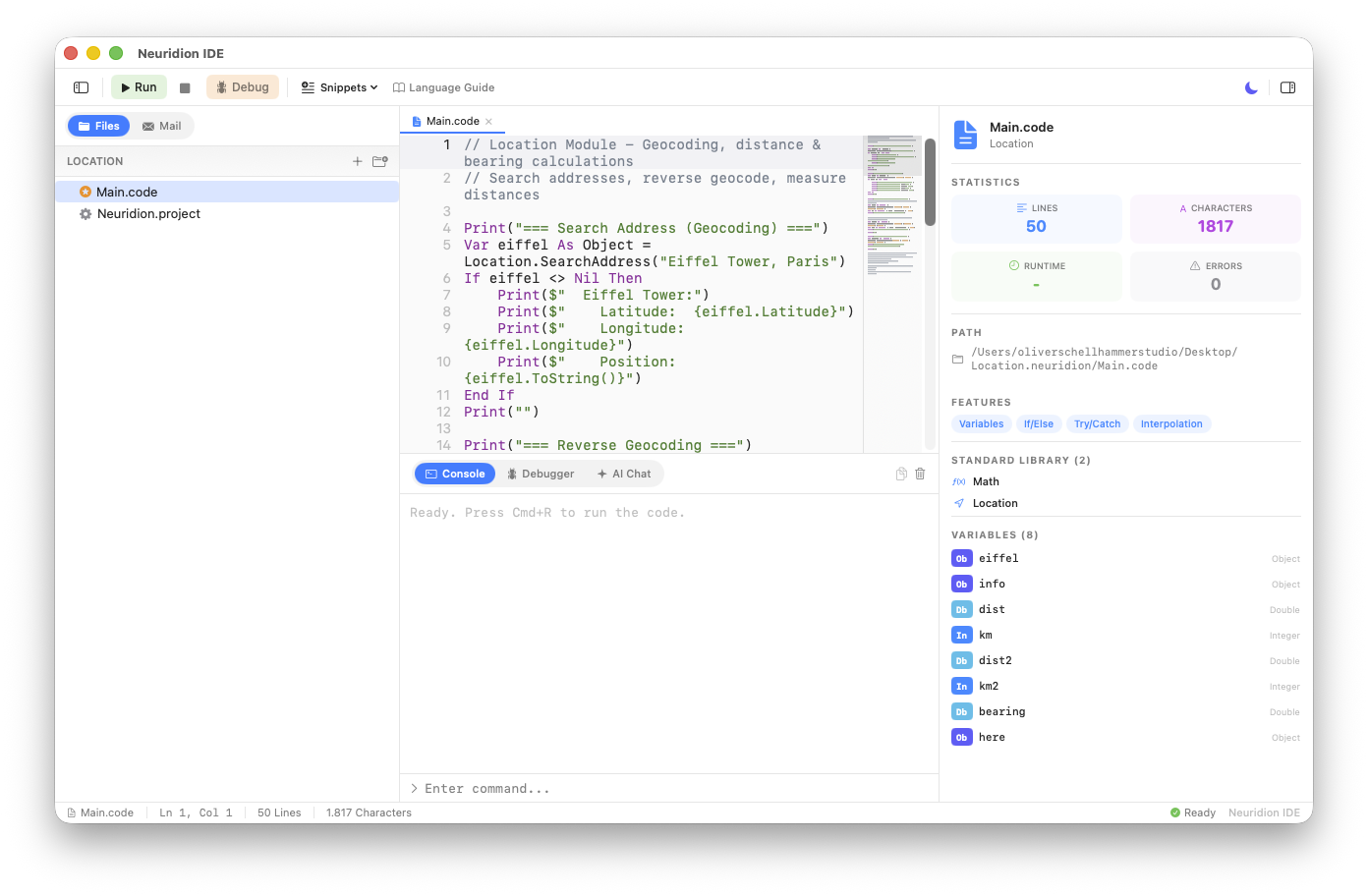
Task: Toggle the sidebar panel icon top left
Action: (x=80, y=87)
